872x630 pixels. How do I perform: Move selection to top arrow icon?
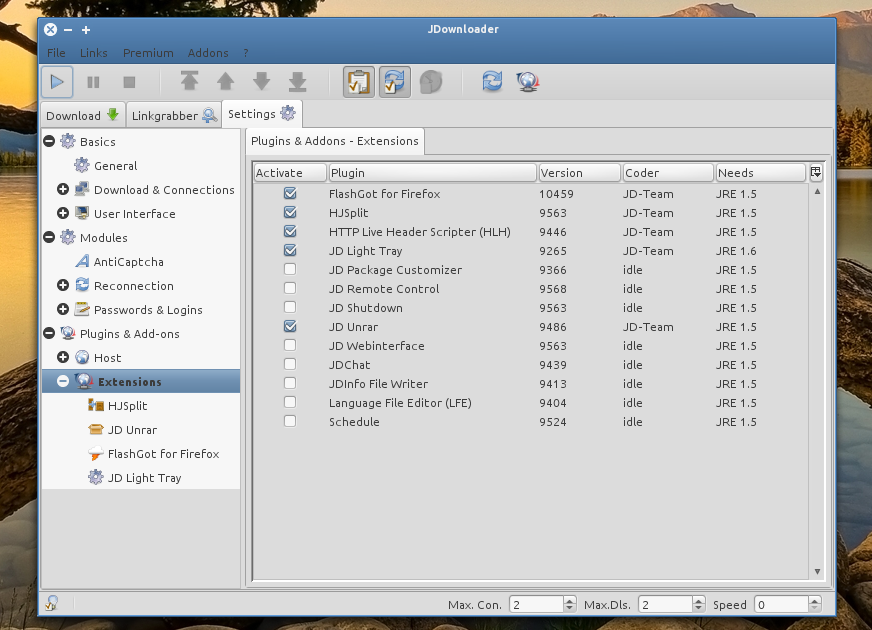click(x=190, y=81)
